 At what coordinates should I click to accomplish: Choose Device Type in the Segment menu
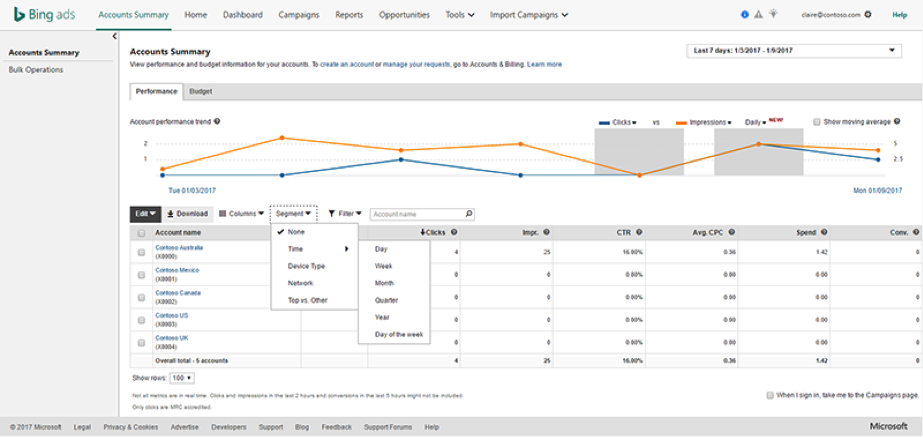click(x=314, y=266)
